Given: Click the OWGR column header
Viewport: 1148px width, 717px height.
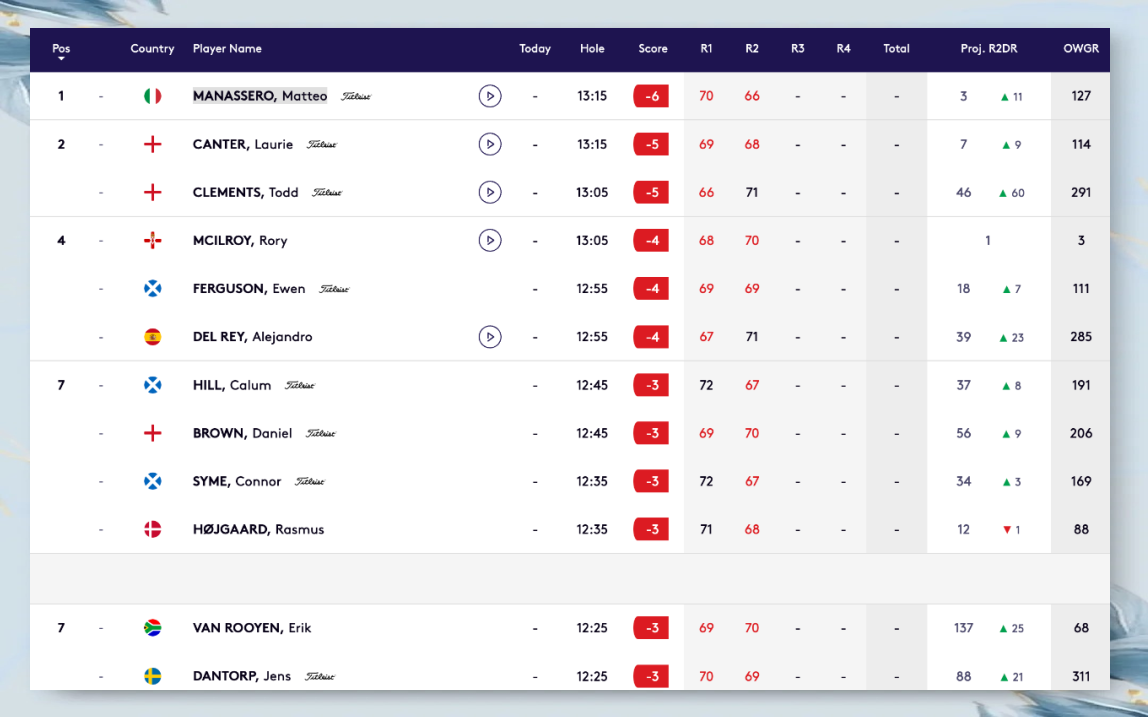Looking at the screenshot, I should pyautogui.click(x=1080, y=49).
